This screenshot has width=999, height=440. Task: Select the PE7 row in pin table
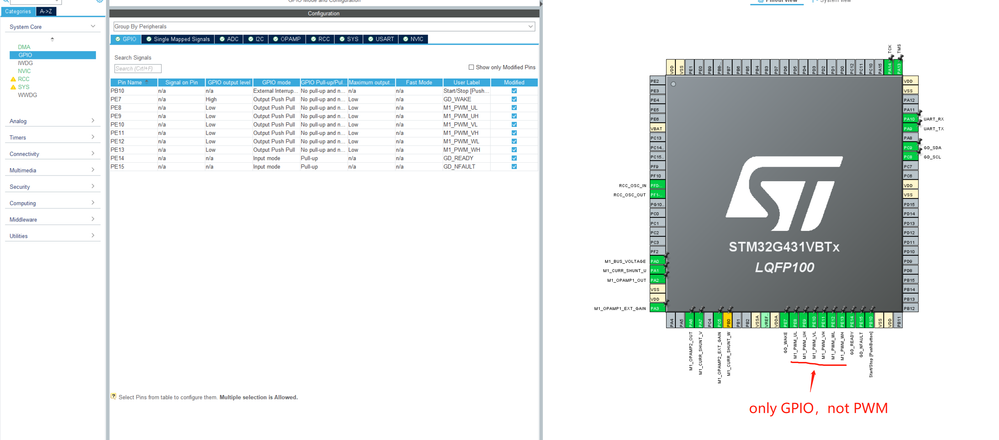coord(324,99)
